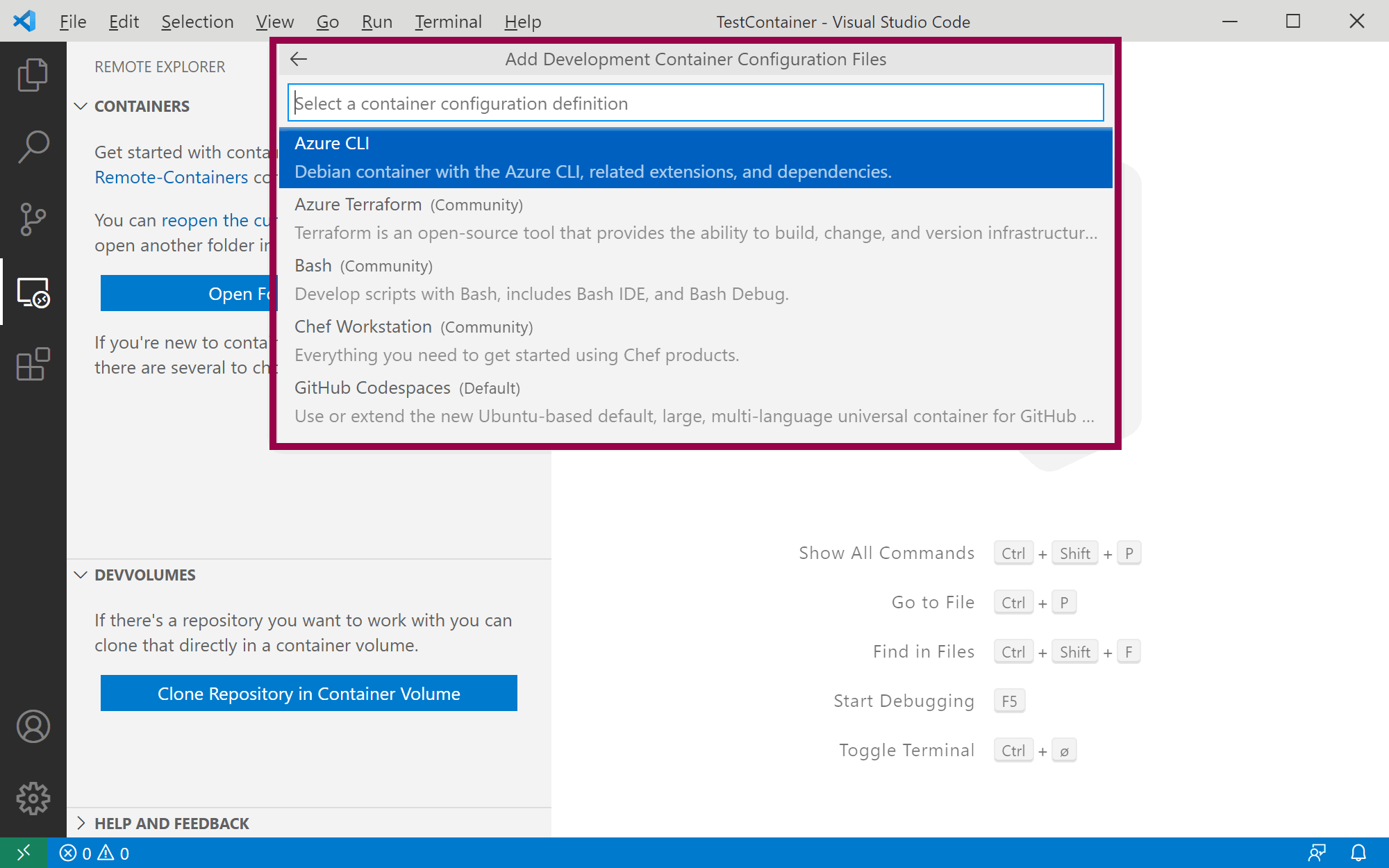Open the Selection menu
Screen dimensions: 1389x868
(197, 22)
